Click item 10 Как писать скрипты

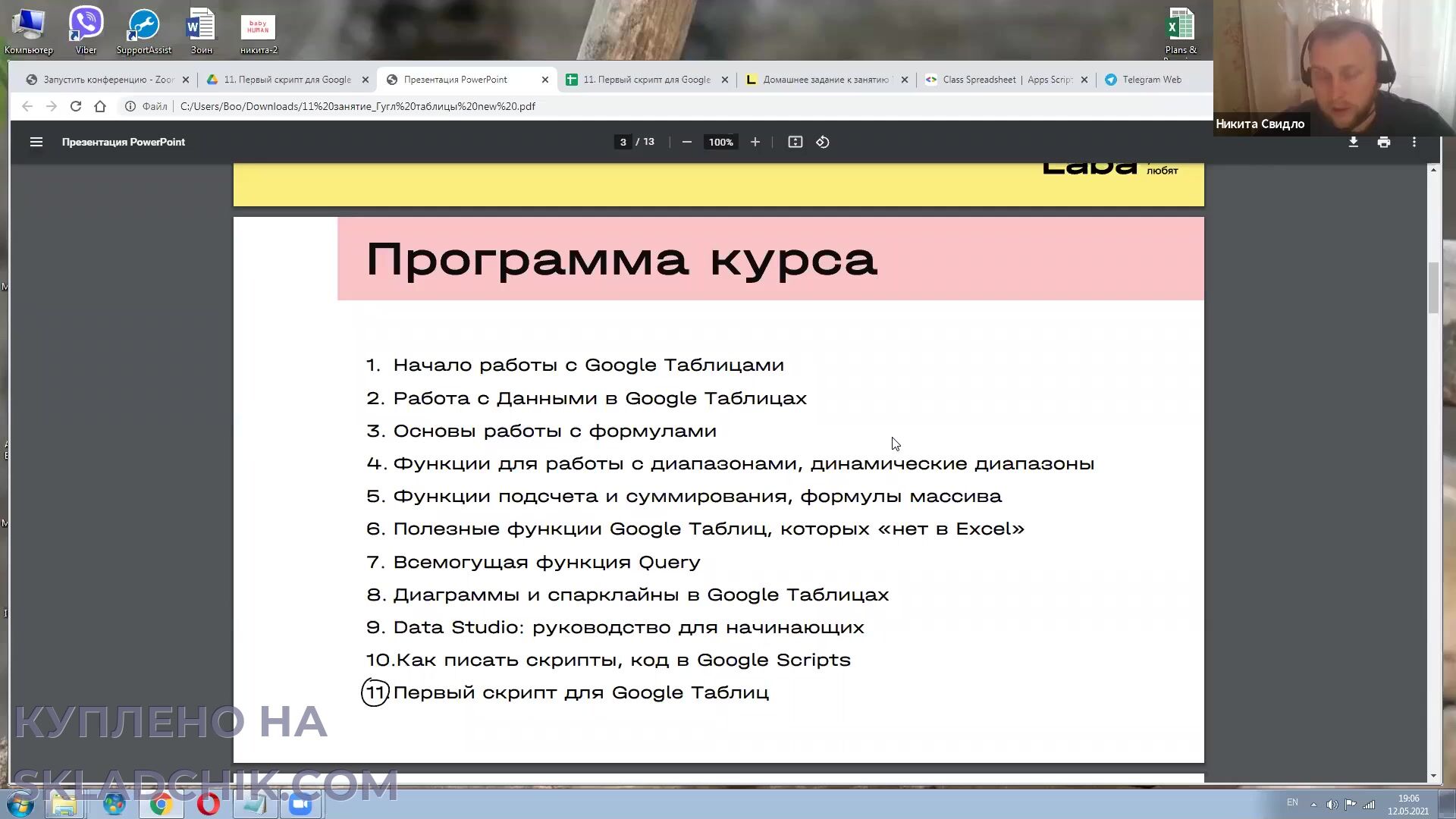[x=608, y=660]
